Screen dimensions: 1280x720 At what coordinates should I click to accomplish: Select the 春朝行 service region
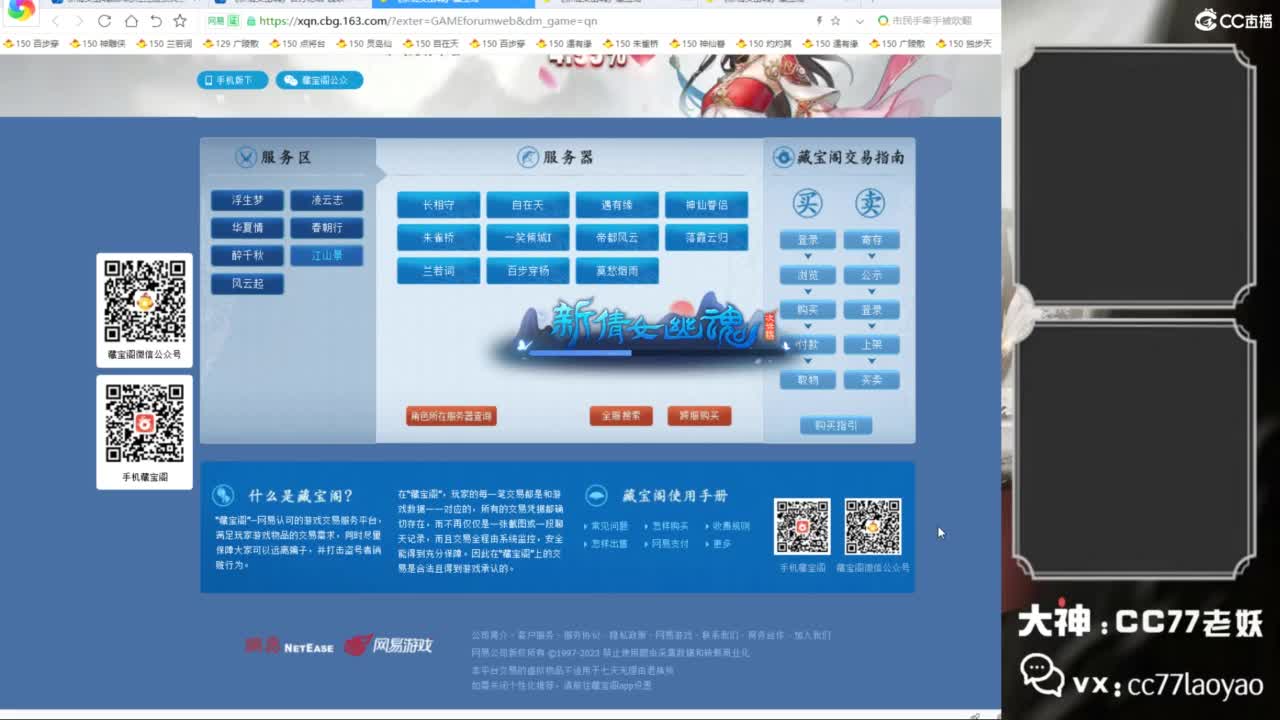pyautogui.click(x=327, y=228)
